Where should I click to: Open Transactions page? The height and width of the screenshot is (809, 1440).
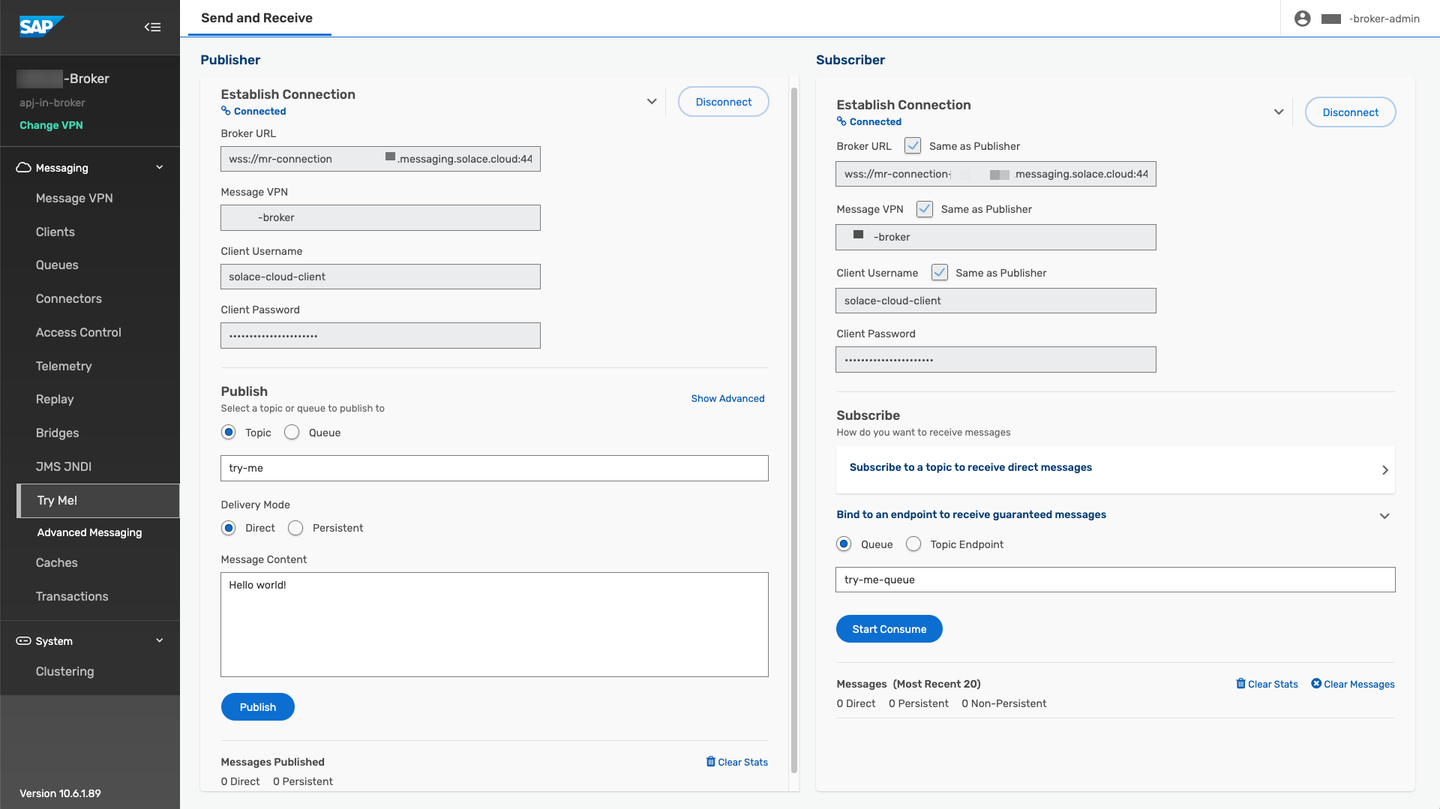(x=72, y=596)
